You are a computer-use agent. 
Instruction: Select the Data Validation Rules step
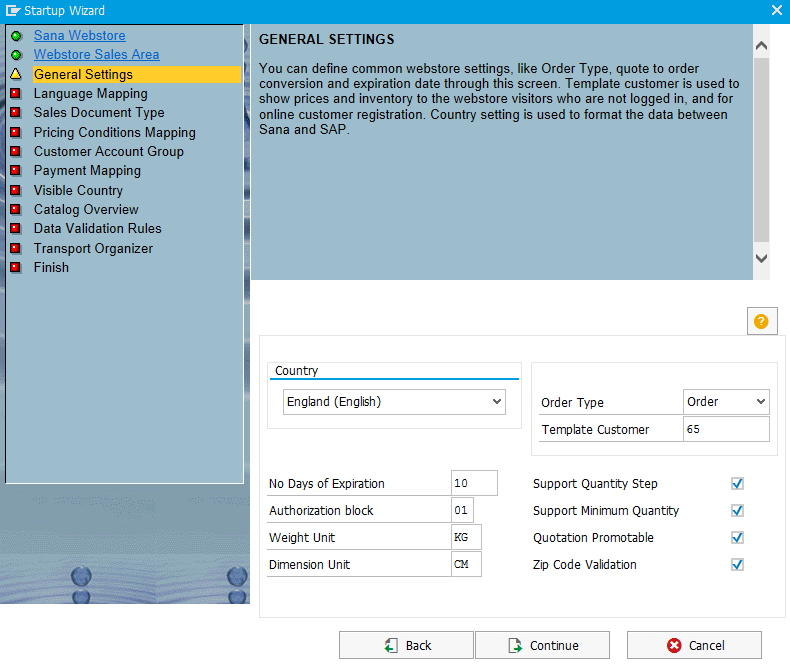tap(98, 229)
